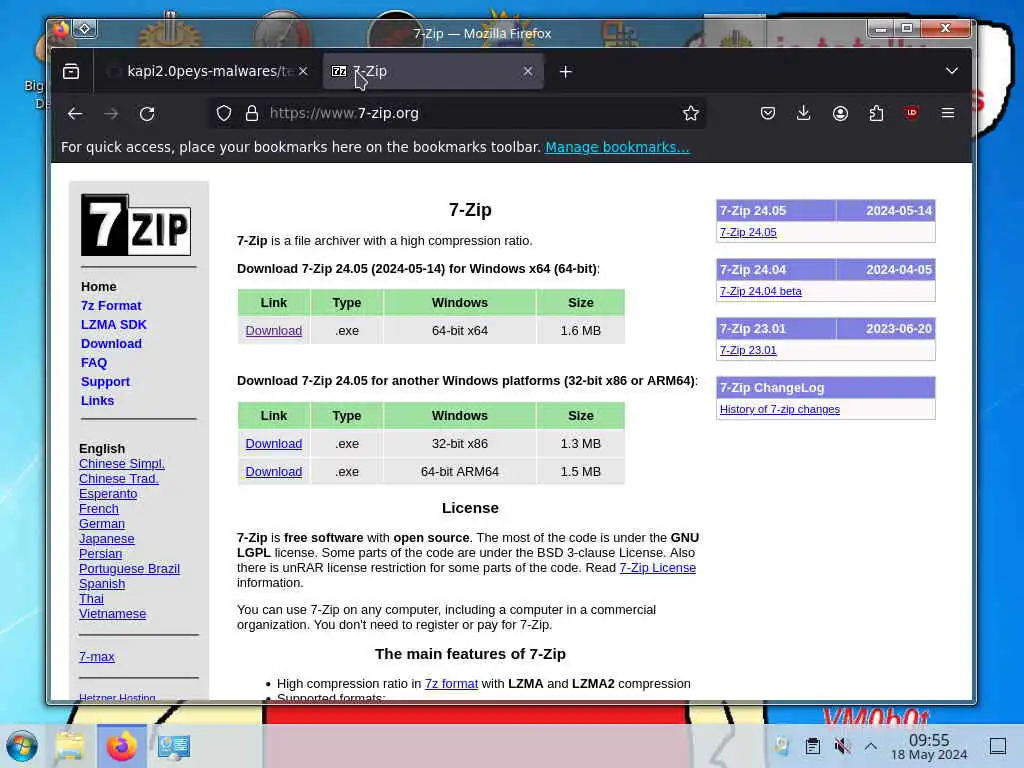Open the Firefox downloads panel
This screenshot has height=768, width=1024.
(804, 114)
